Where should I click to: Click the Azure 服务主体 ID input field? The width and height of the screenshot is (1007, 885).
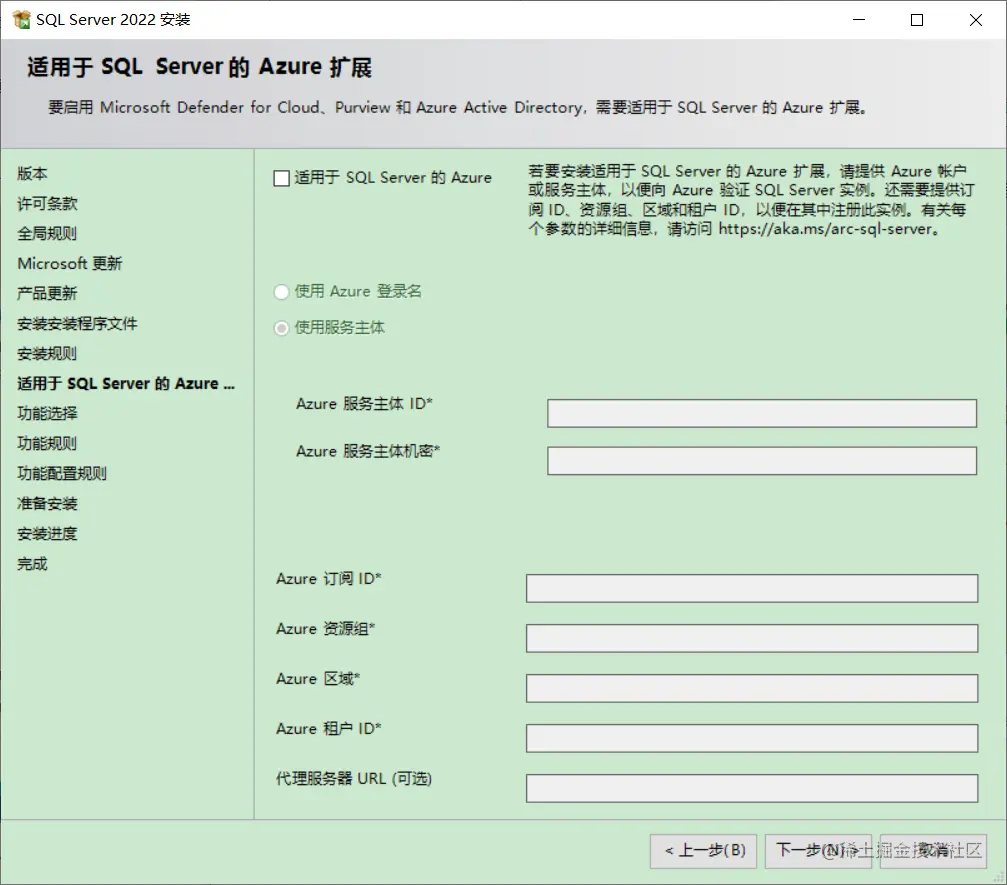762,414
